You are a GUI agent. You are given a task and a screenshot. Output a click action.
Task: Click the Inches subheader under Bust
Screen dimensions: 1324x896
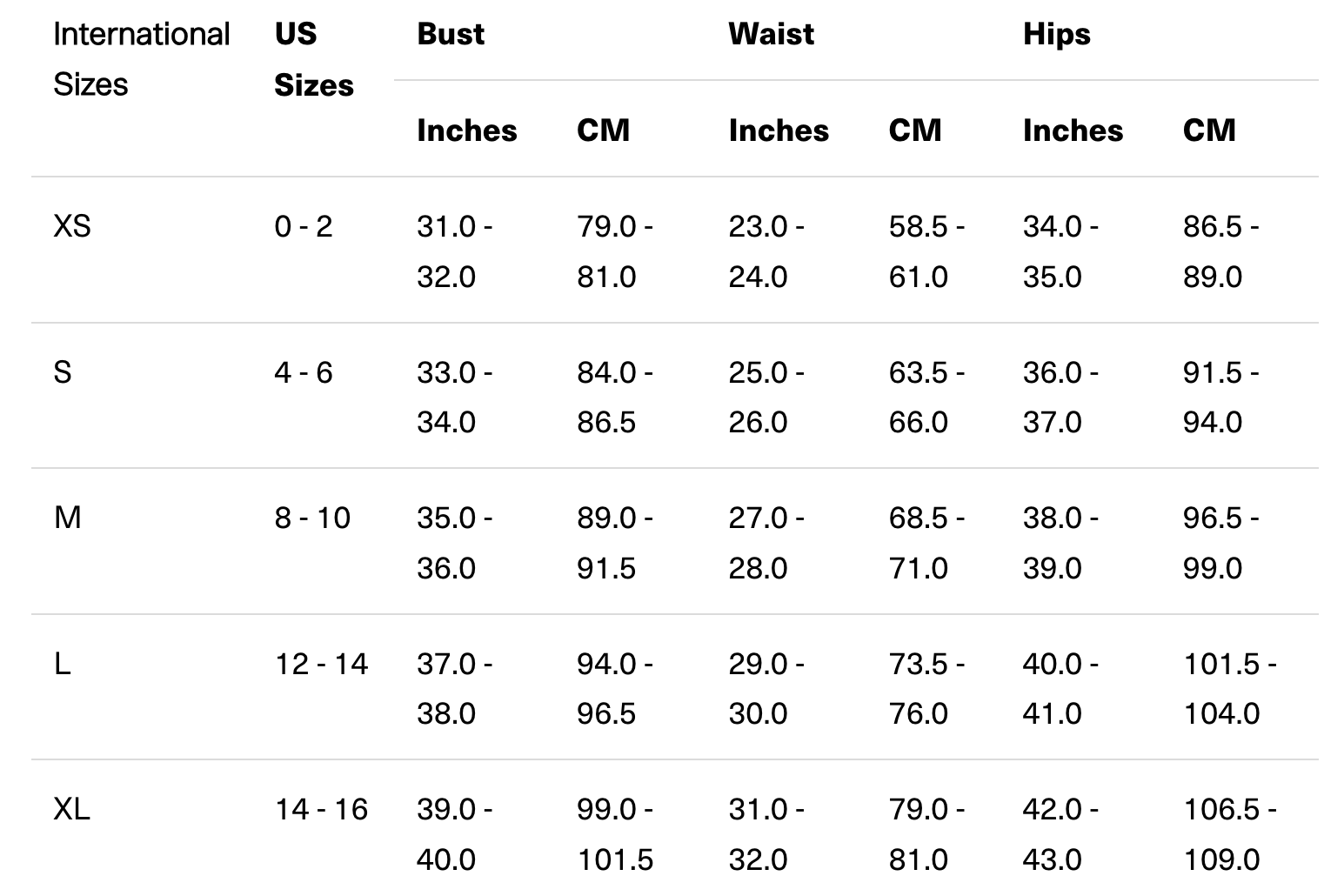467,130
